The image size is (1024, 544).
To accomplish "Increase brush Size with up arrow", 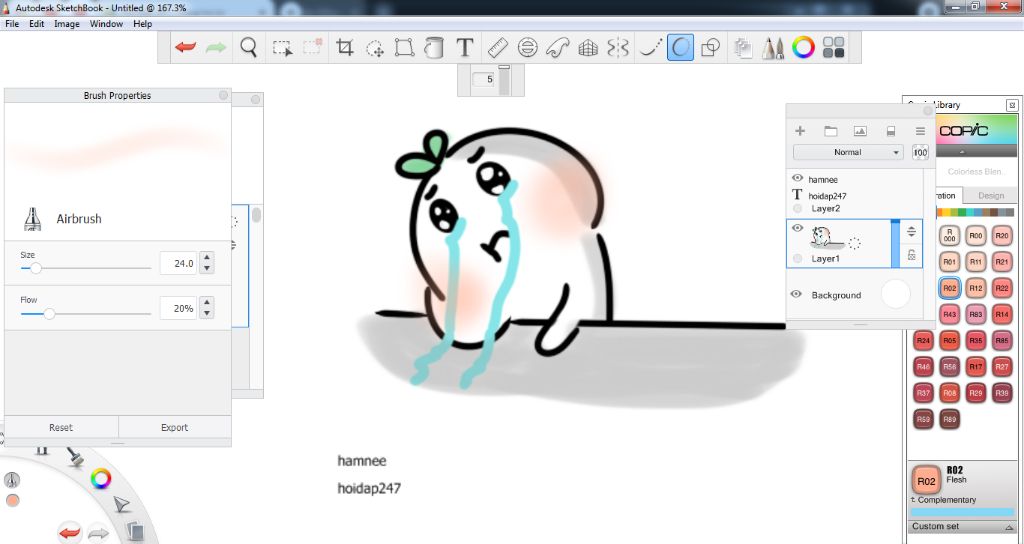I will coord(207,258).
